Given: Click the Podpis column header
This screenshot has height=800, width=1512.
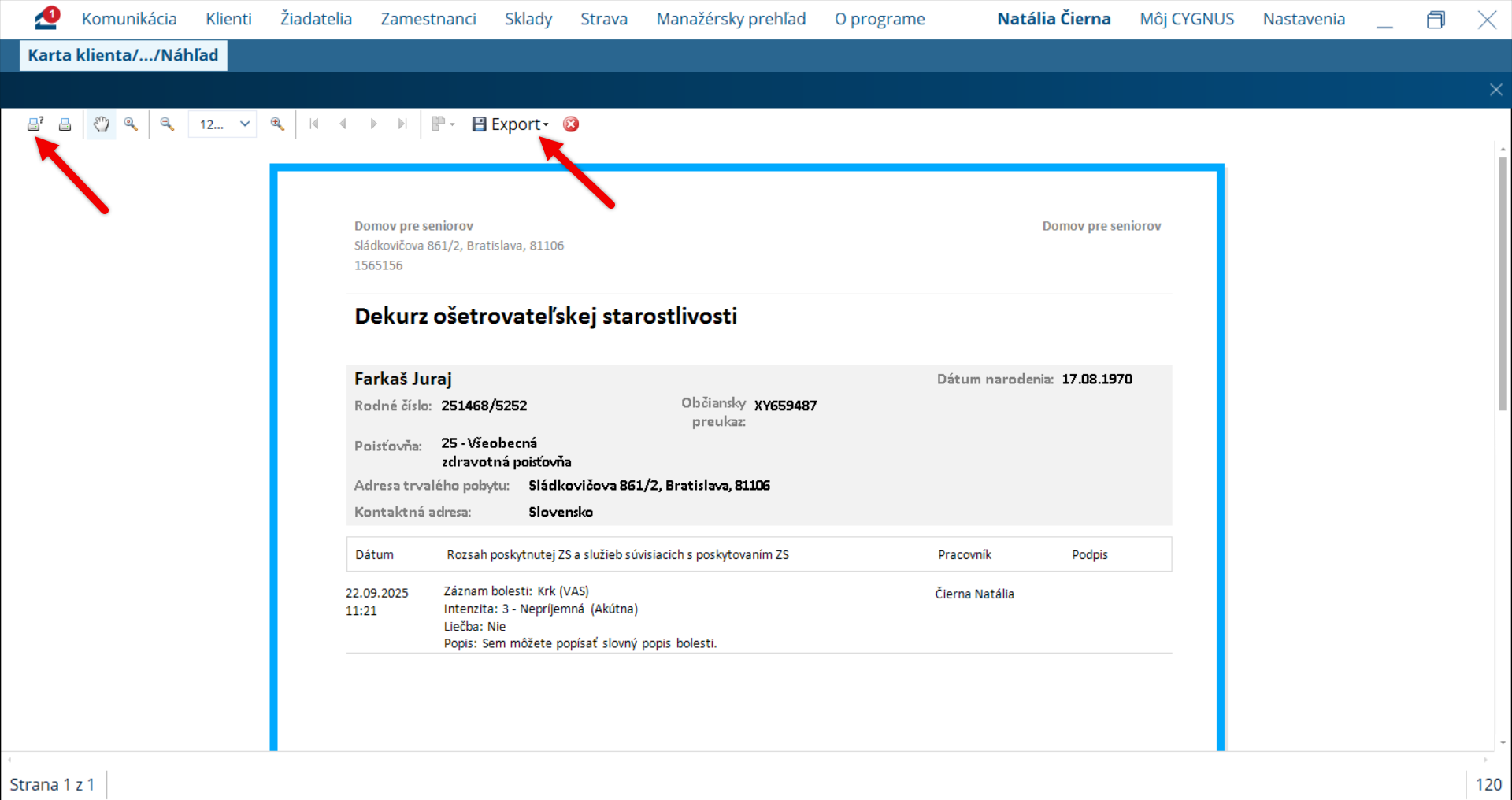Looking at the screenshot, I should pyautogui.click(x=1090, y=554).
